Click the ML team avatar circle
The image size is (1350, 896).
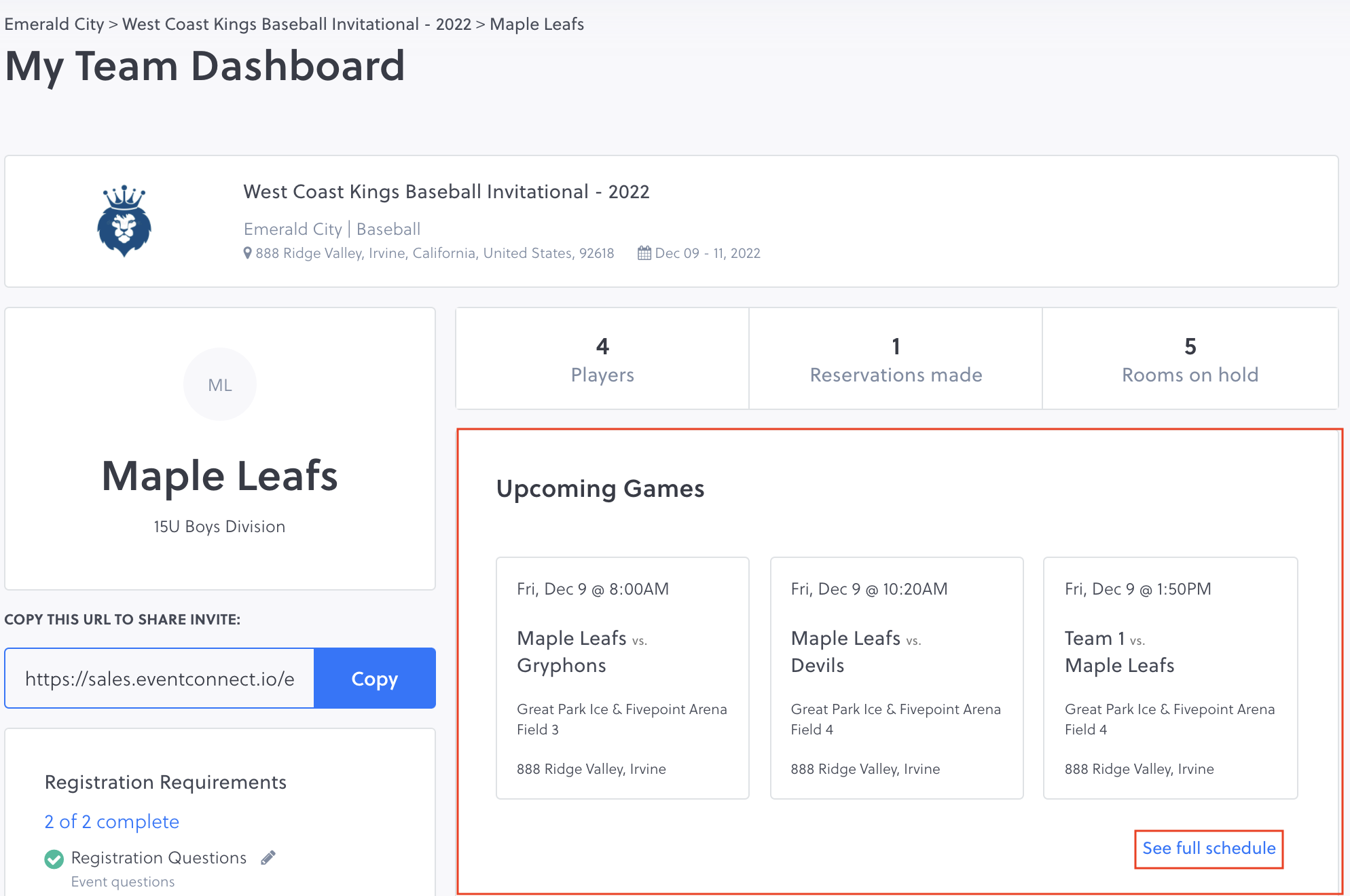(x=220, y=385)
